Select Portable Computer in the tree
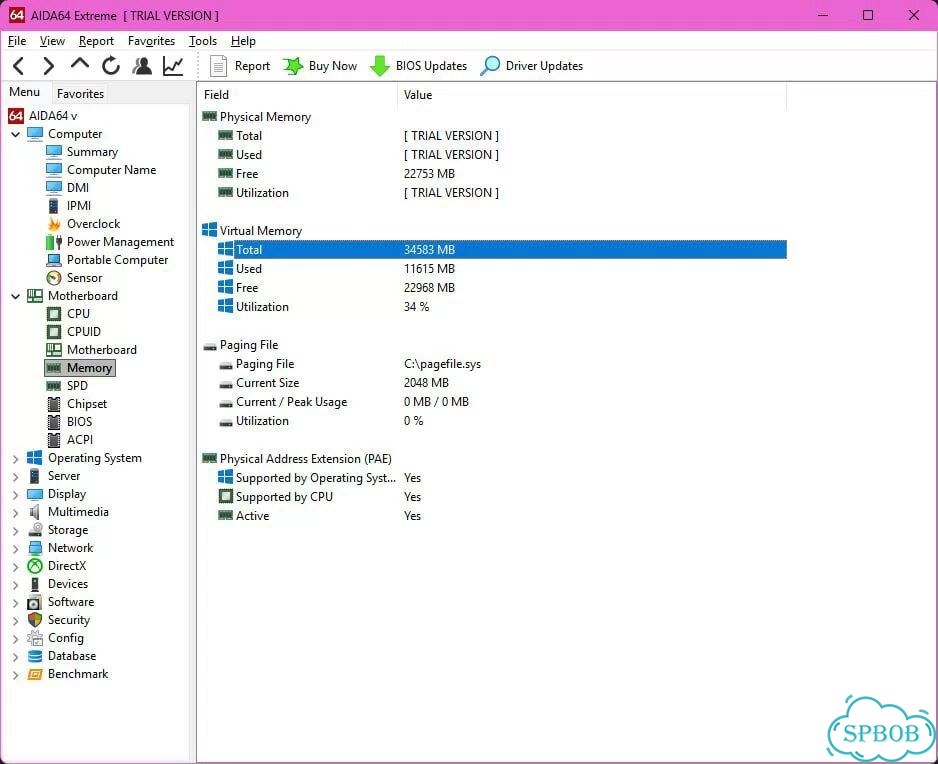This screenshot has width=938, height=764. coord(117,260)
